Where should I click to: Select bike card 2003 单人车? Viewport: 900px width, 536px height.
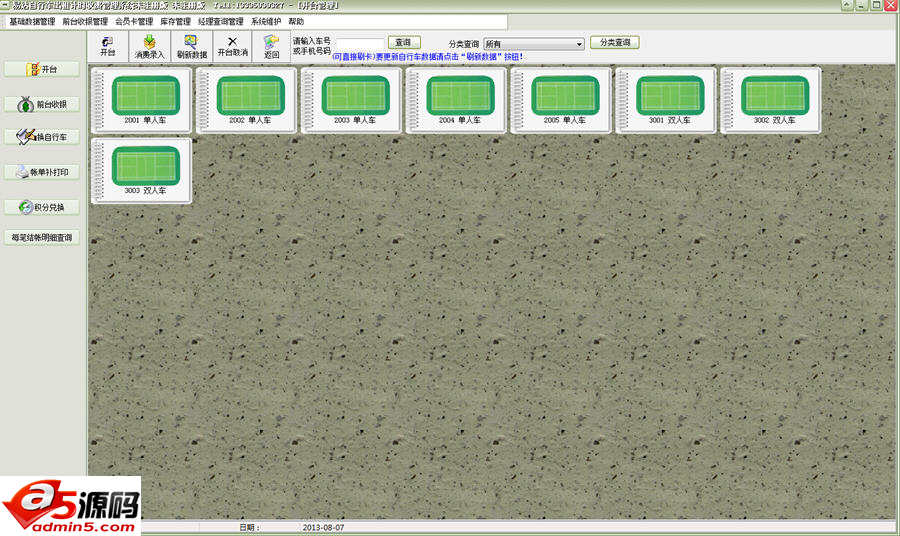[x=355, y=100]
